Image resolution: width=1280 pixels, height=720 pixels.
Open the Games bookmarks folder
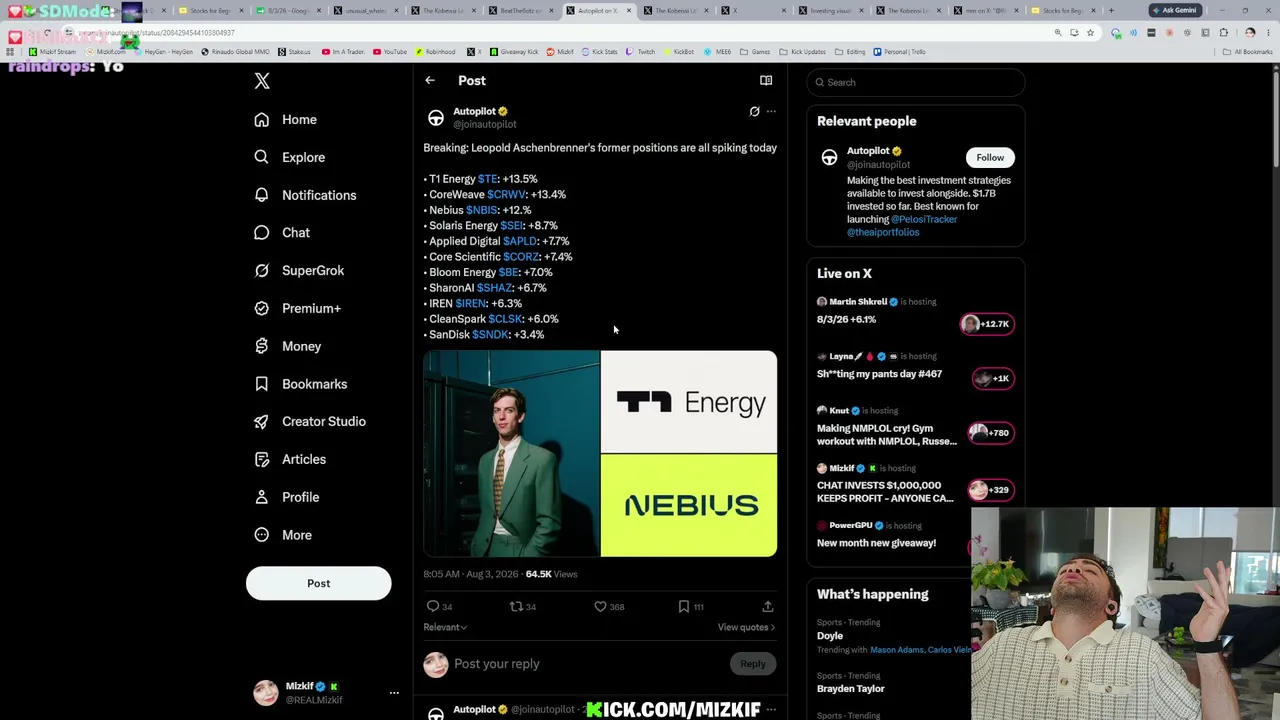(756, 52)
